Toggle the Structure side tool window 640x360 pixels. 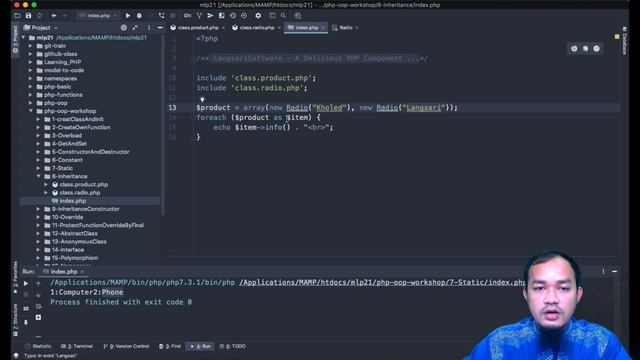pyautogui.click(x=15, y=320)
